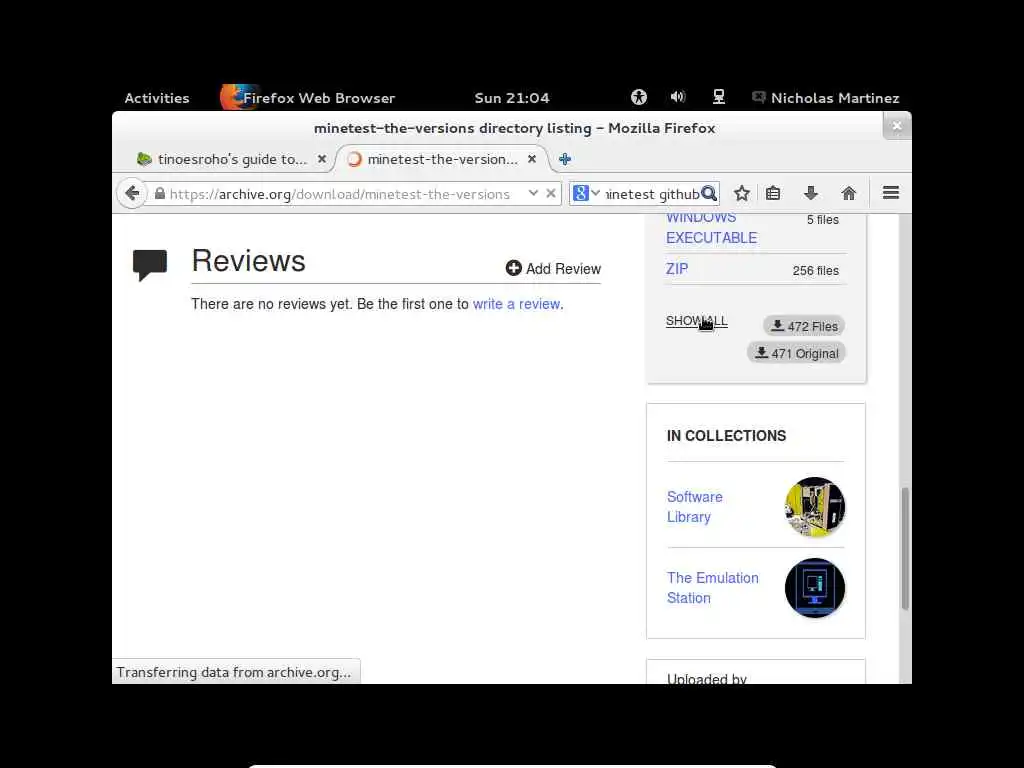This screenshot has height=768, width=1024.
Task: Click the Reviews heading text
Action: (248, 261)
